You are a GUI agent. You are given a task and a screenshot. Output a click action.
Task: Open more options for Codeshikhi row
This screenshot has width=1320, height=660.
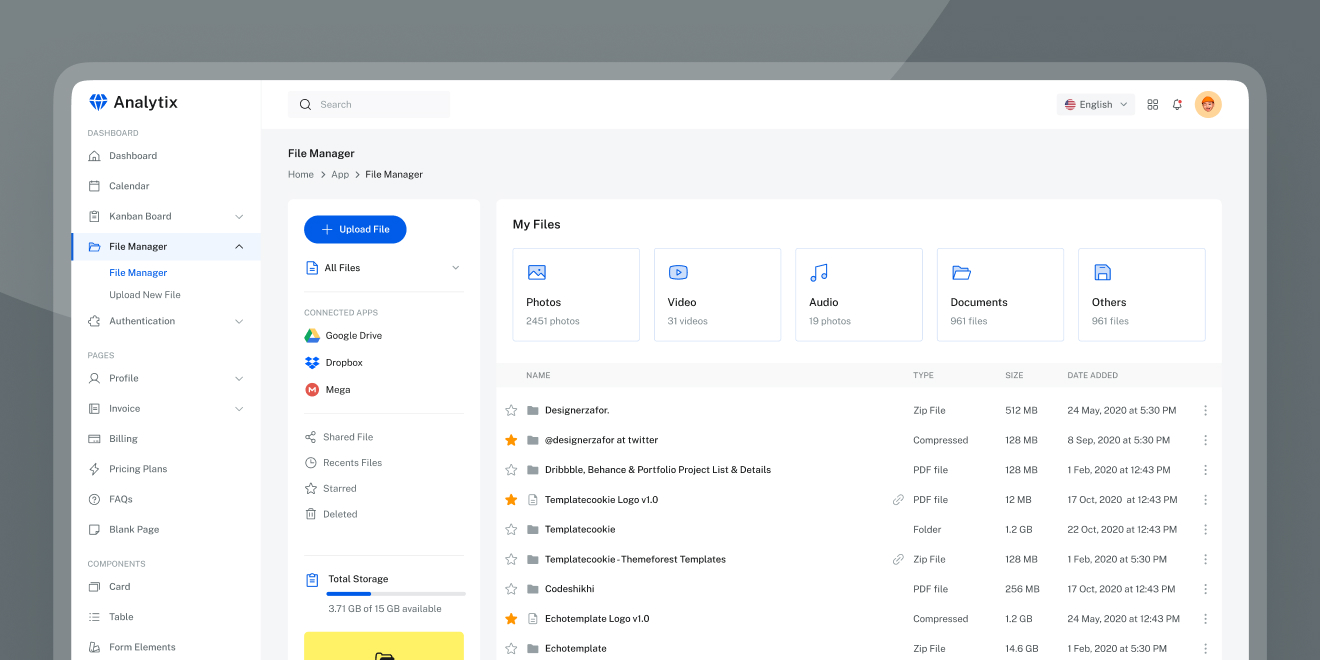click(x=1205, y=589)
